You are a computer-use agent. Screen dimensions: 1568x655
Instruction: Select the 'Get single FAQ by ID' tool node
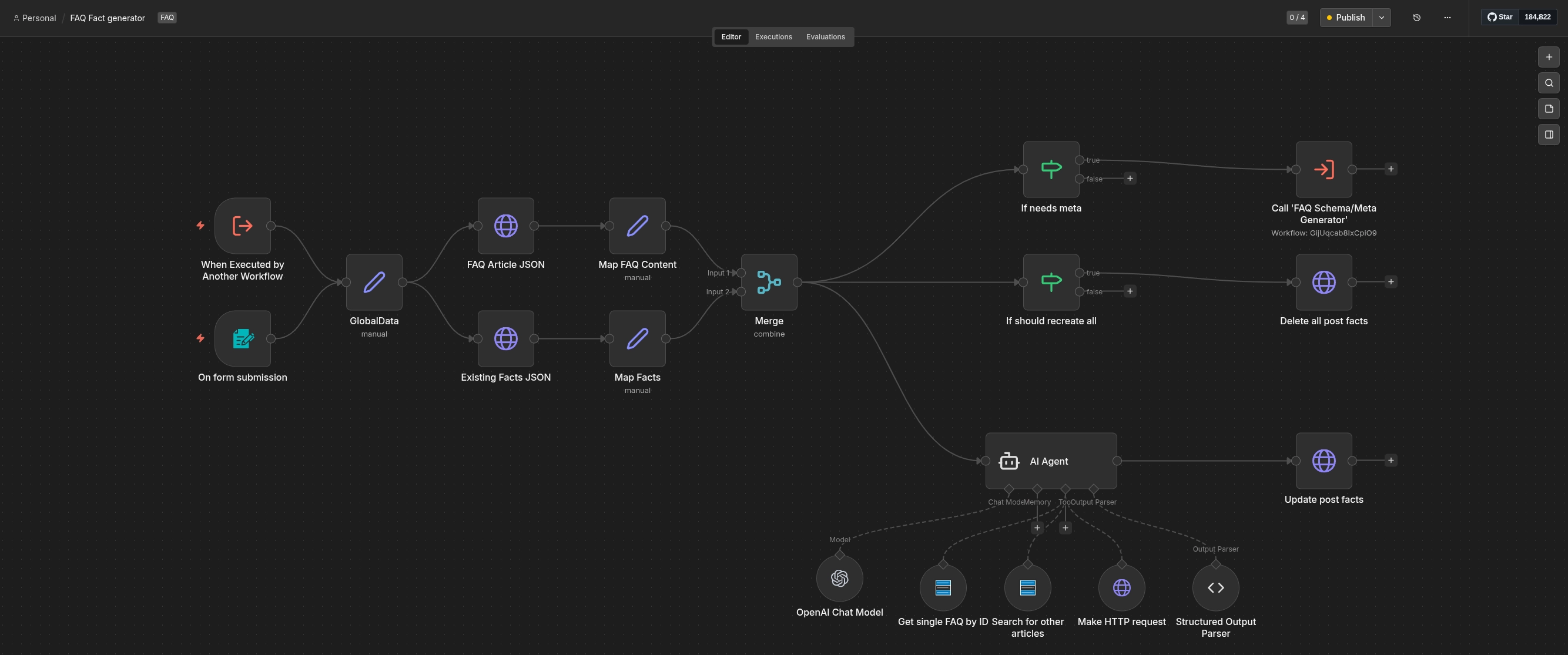click(x=943, y=587)
